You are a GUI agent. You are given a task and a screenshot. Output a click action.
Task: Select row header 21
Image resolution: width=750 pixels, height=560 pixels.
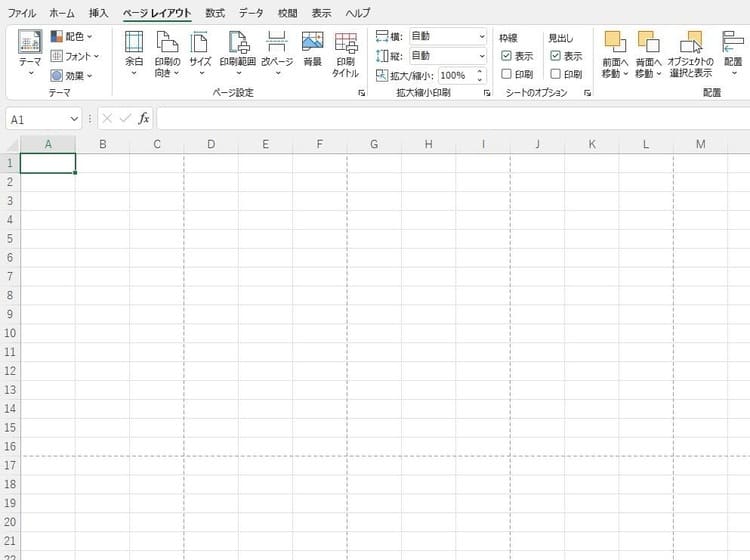[10, 540]
